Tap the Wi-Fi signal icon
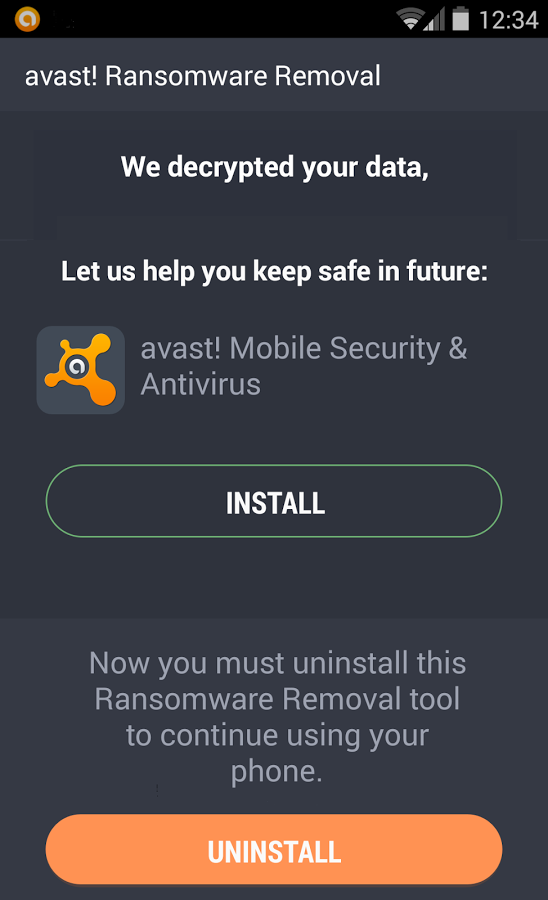The width and height of the screenshot is (548, 900). (410, 19)
